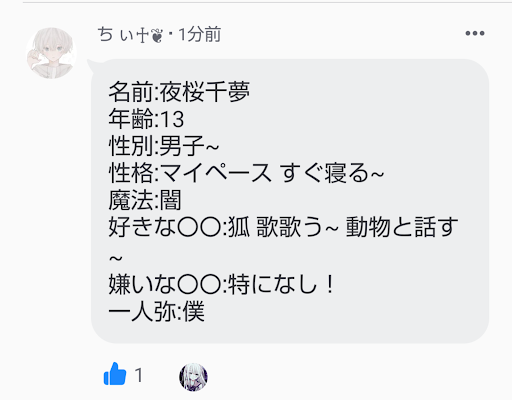Click the 好きな〇〇:狐 歌歌う~ line

tap(223, 227)
